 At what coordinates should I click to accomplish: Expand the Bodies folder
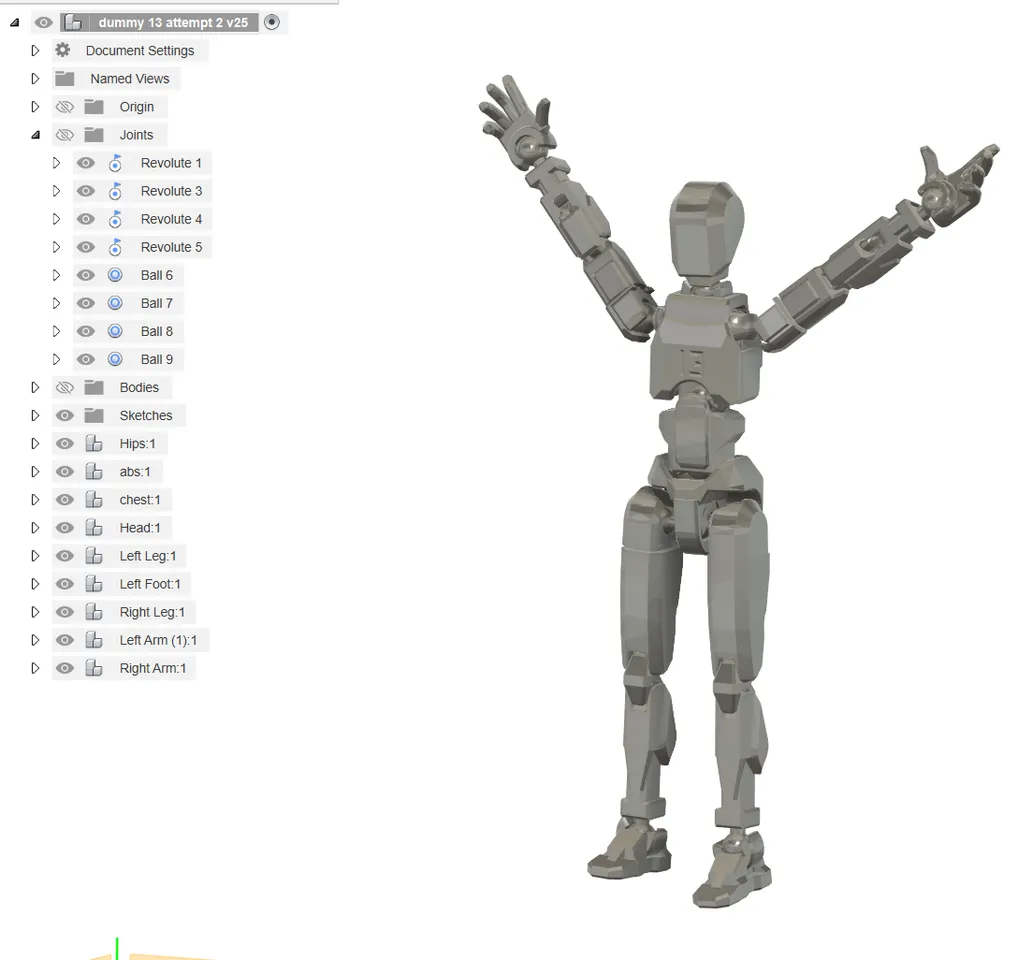coord(36,387)
